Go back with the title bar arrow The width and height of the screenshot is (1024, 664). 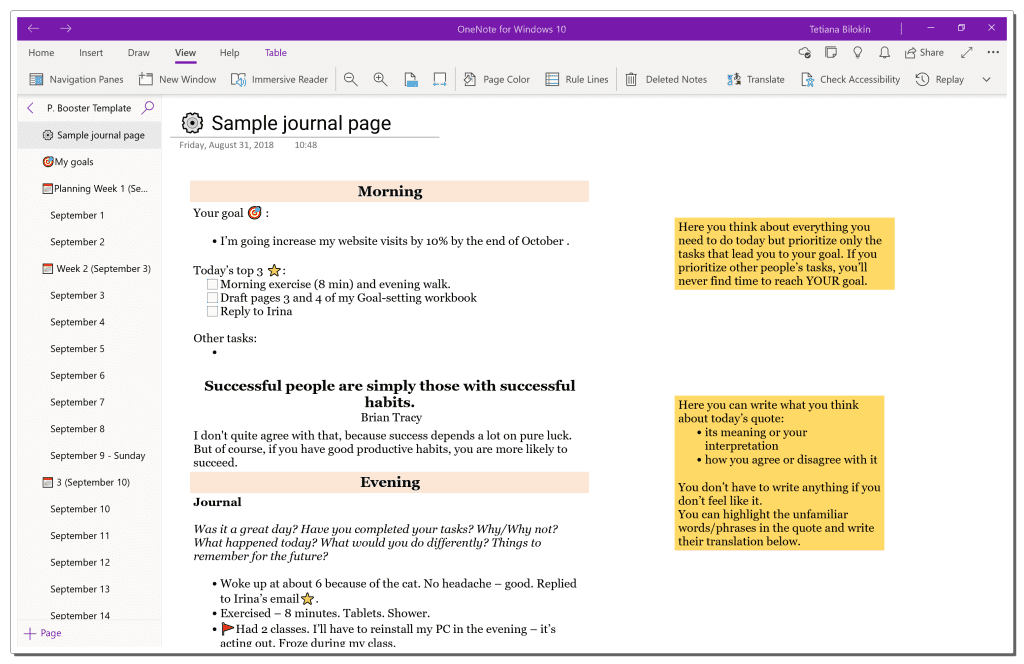click(x=33, y=28)
